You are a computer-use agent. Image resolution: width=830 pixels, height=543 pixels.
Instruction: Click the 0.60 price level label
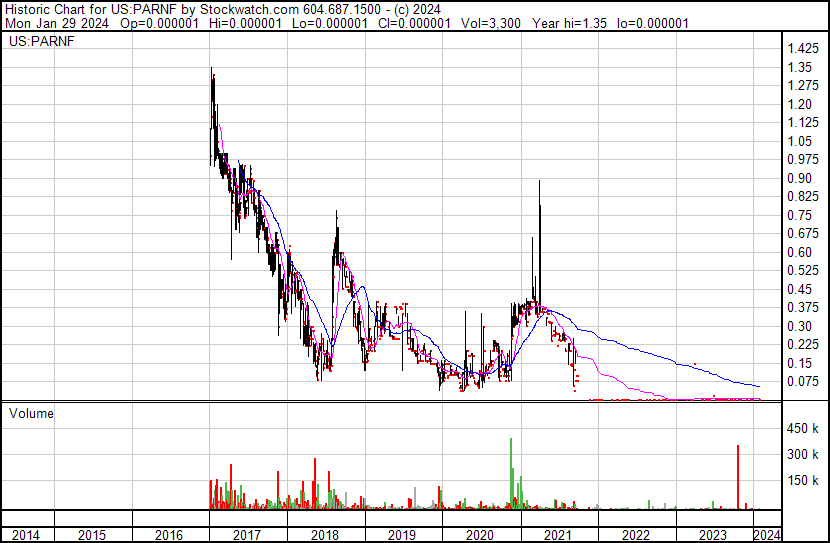pos(800,252)
